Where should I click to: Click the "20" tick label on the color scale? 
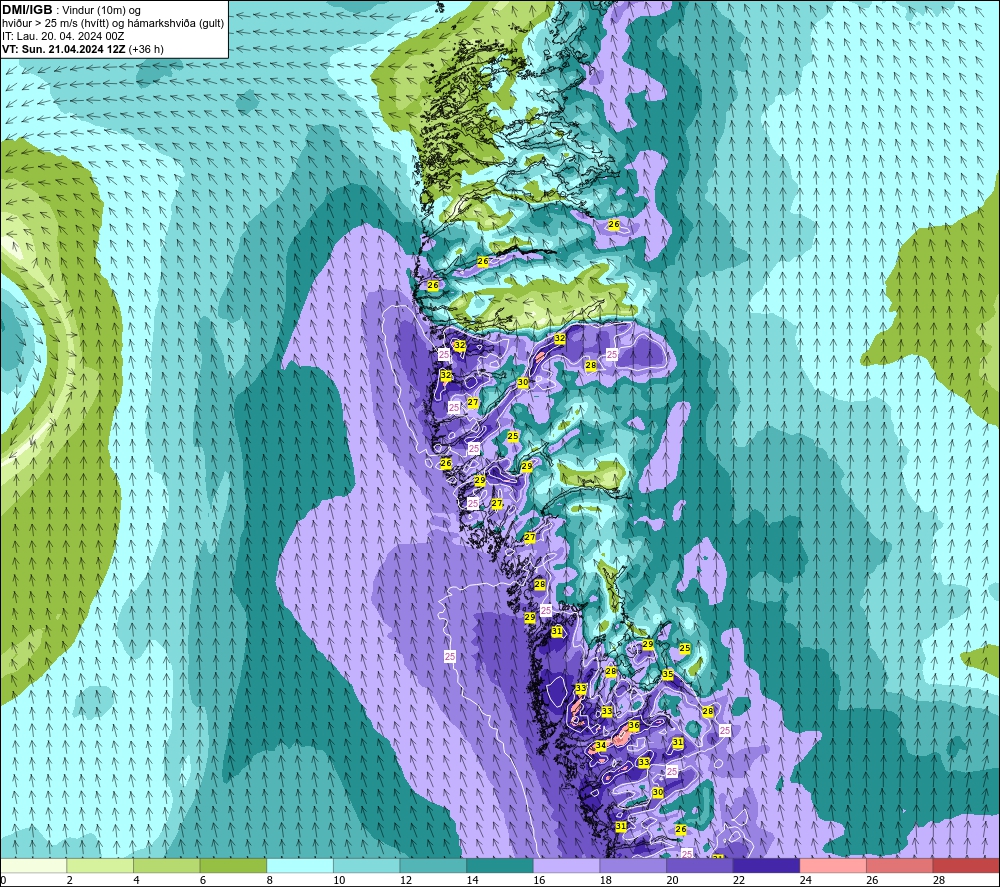672,880
